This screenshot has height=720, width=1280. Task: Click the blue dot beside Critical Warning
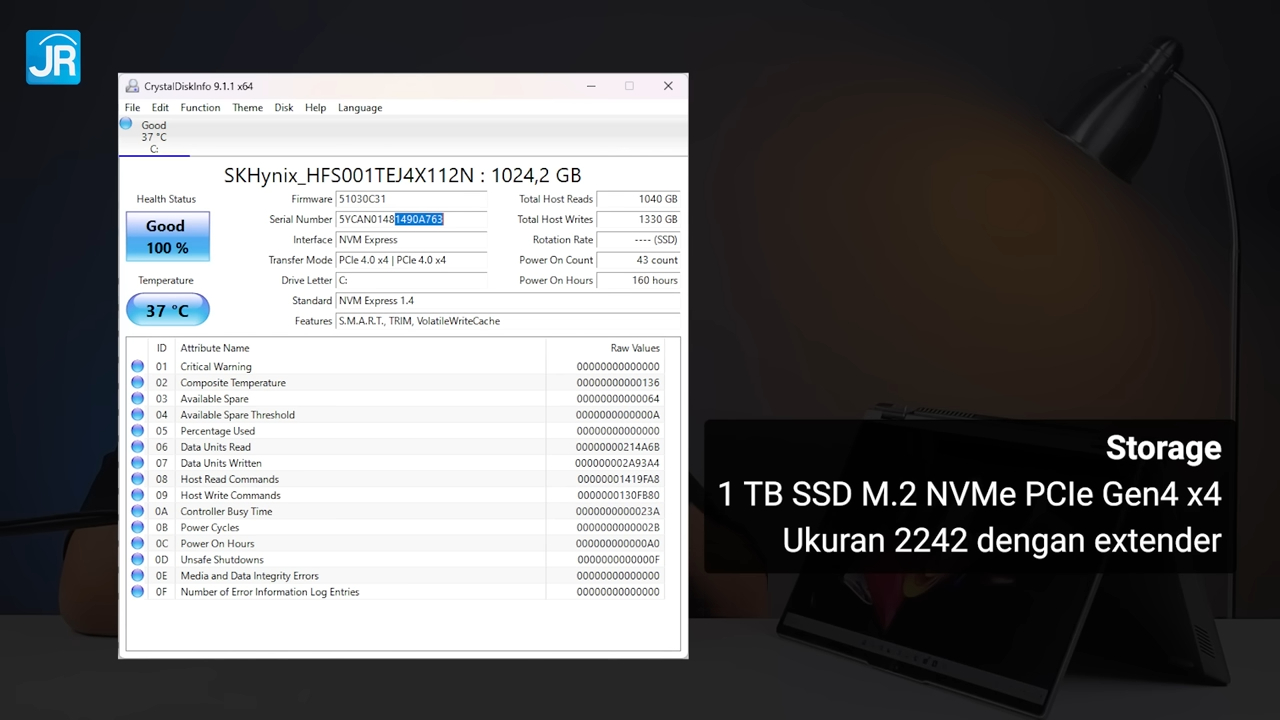(137, 366)
